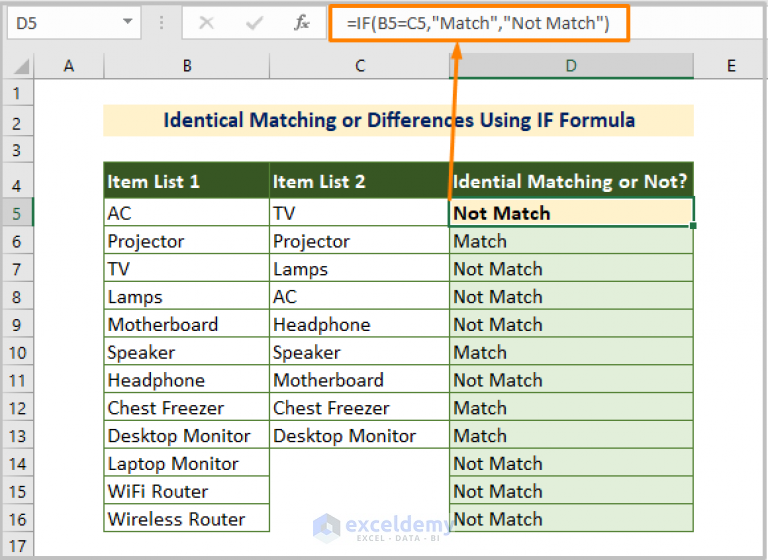This screenshot has width=768, height=560.
Task: Select "Chest Freezer" in Item List 2
Action: point(360,408)
